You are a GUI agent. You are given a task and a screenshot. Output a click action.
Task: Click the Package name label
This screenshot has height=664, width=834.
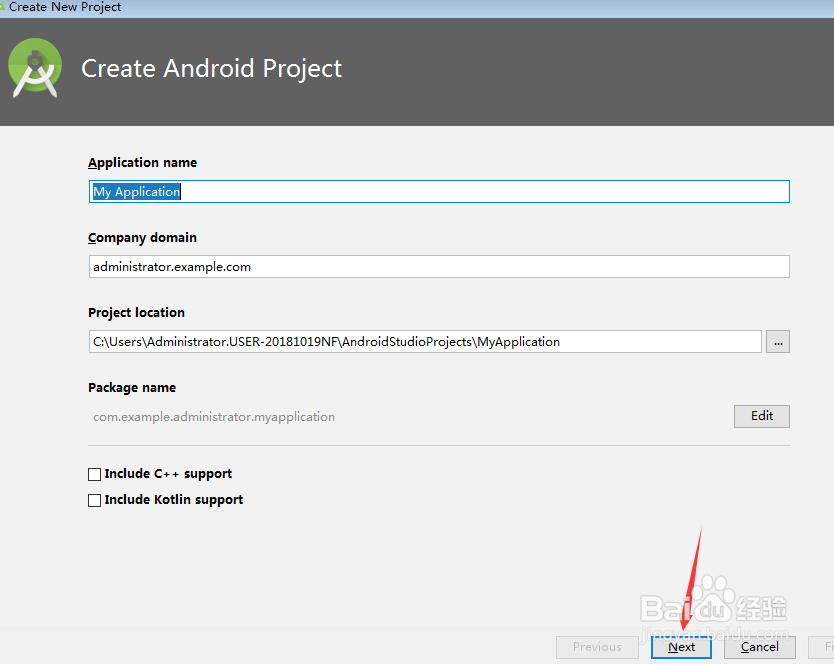(x=132, y=387)
